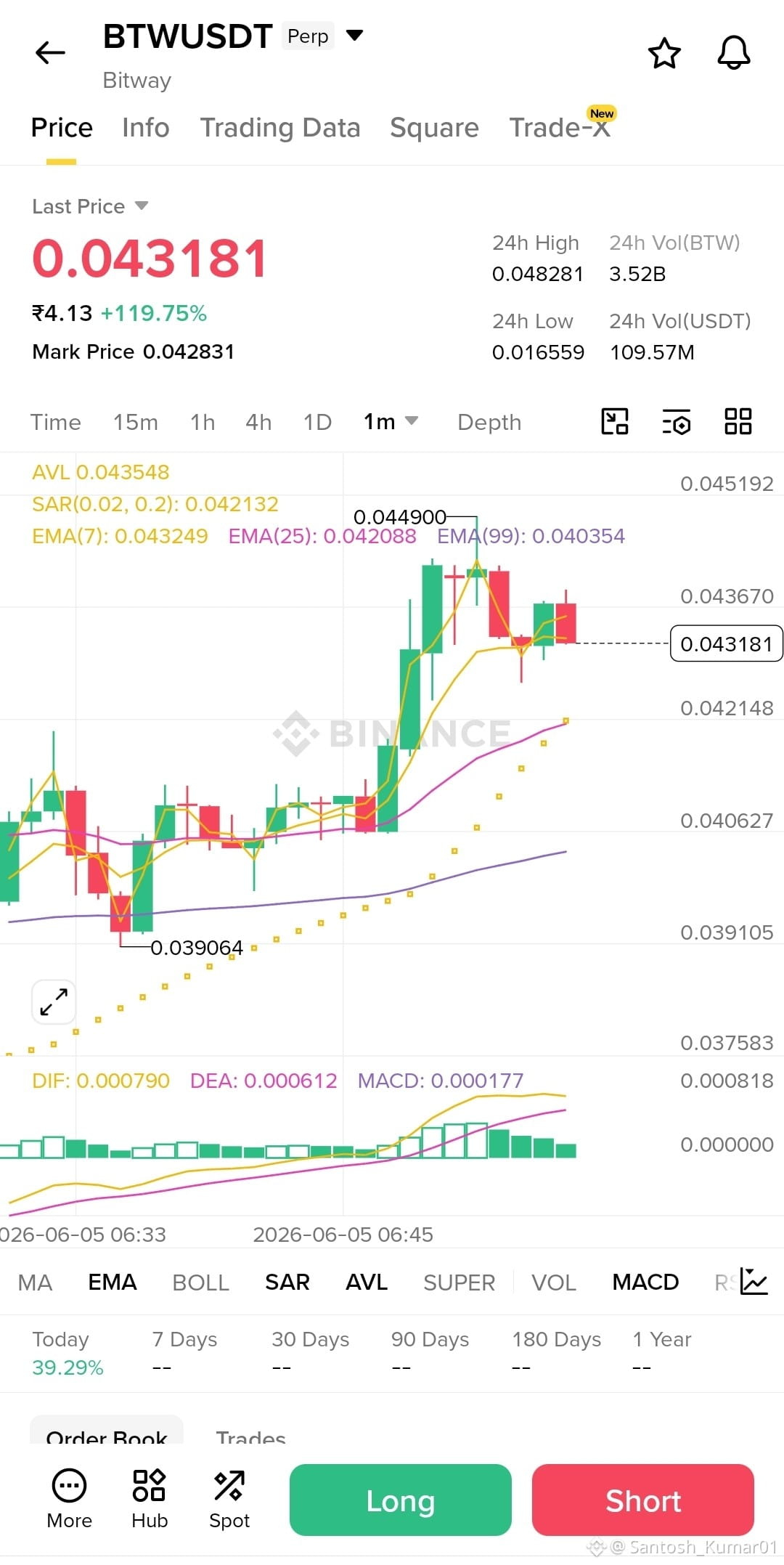Screen dimensions: 784x1565
Task: Open chart grid layout icon
Action: point(738,421)
